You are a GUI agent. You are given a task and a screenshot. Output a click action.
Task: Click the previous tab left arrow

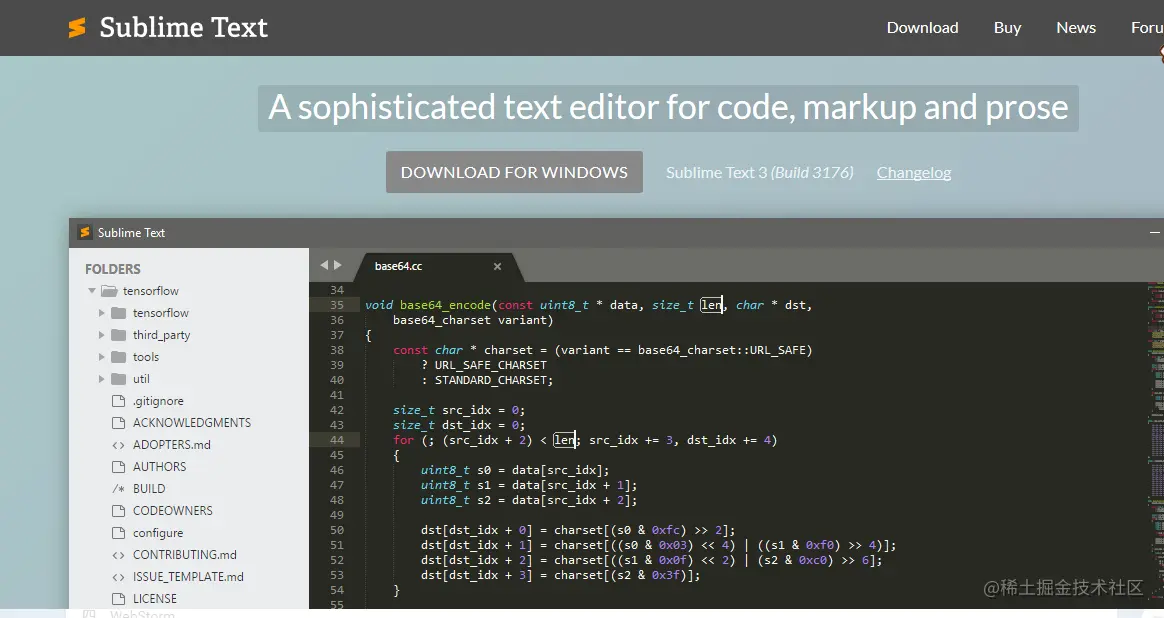pyautogui.click(x=324, y=265)
